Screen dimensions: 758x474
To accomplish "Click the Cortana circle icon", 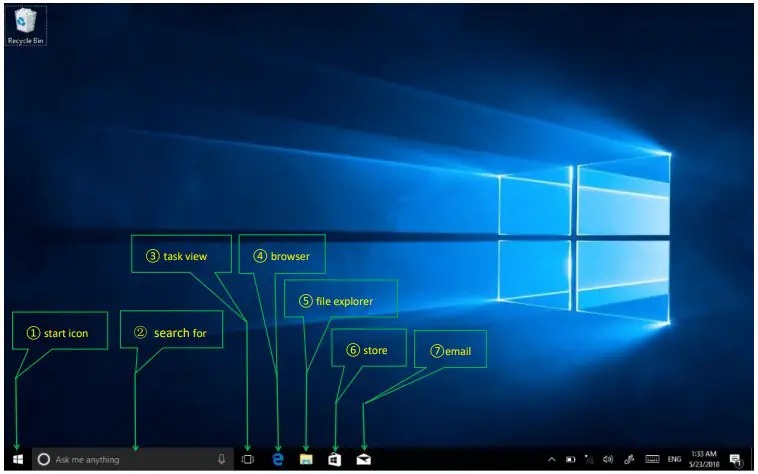I will [x=44, y=460].
